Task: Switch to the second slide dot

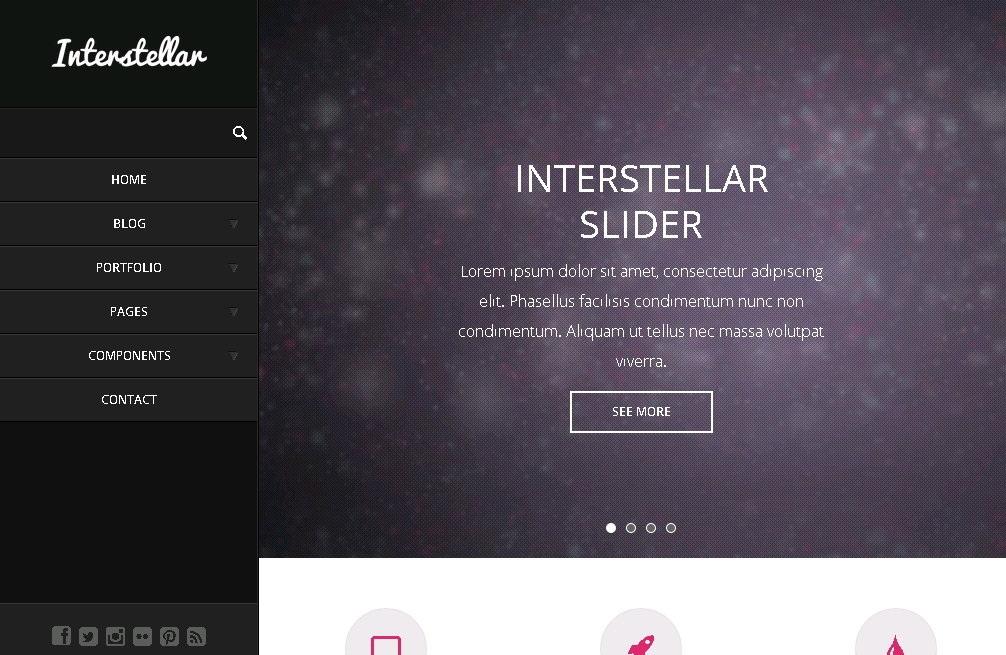Action: pyautogui.click(x=631, y=528)
